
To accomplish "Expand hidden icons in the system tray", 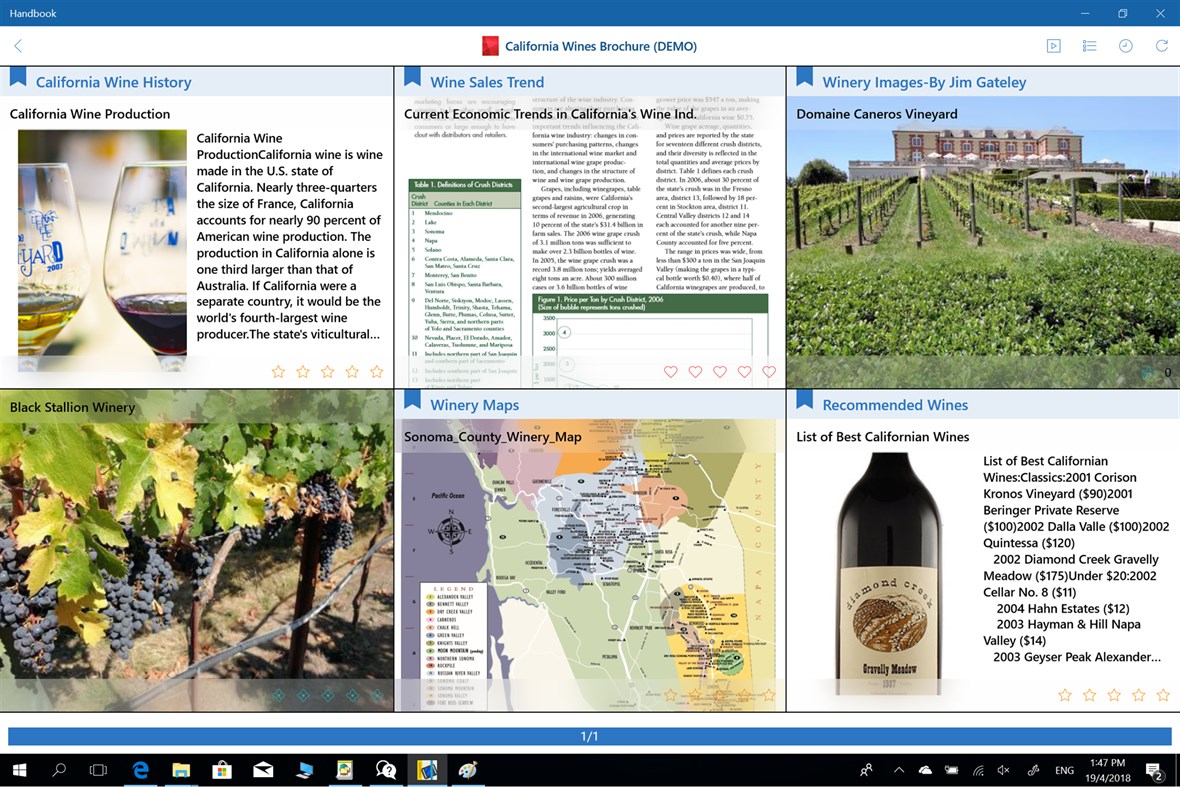I will click(899, 770).
